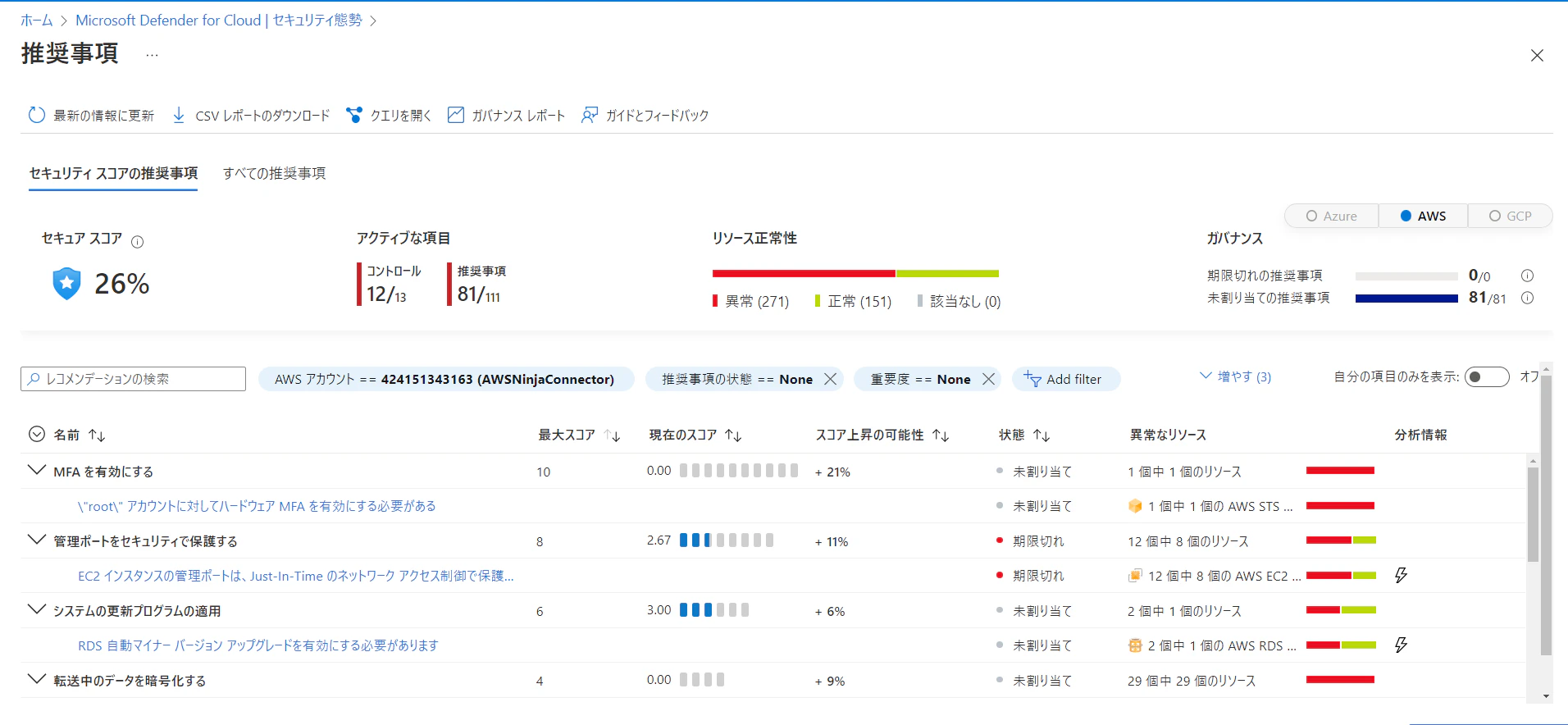Viewport: 1568px width, 725px height.
Task: Click the table vertical scrollbar thumb
Action: (x=1533, y=514)
